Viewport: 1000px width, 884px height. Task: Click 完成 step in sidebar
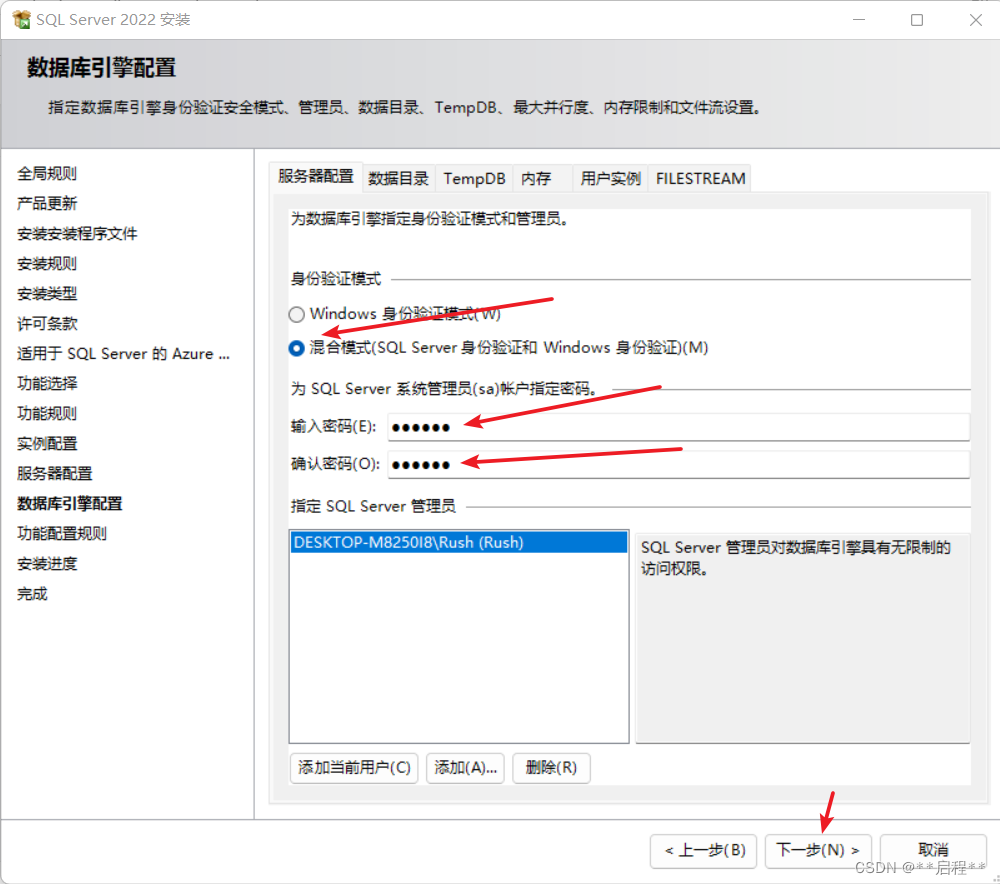coord(32,594)
